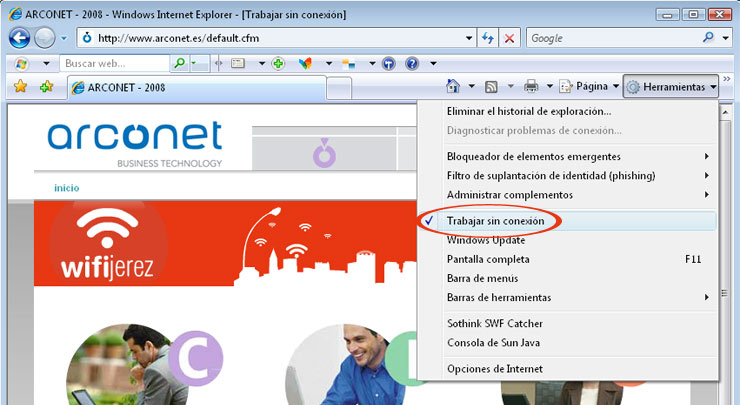Open the MSN butterfly dropdown arrow
Viewport: 740px width, 405px height.
click(329, 63)
